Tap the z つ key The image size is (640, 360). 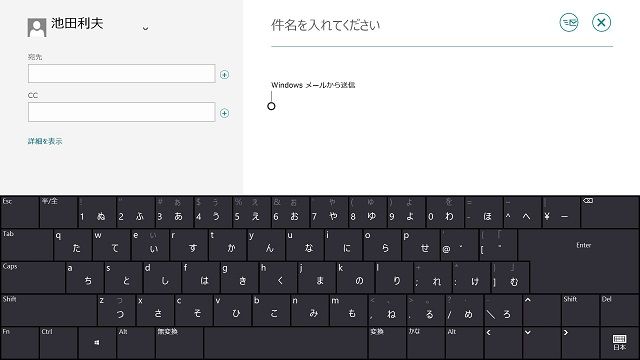point(116,310)
